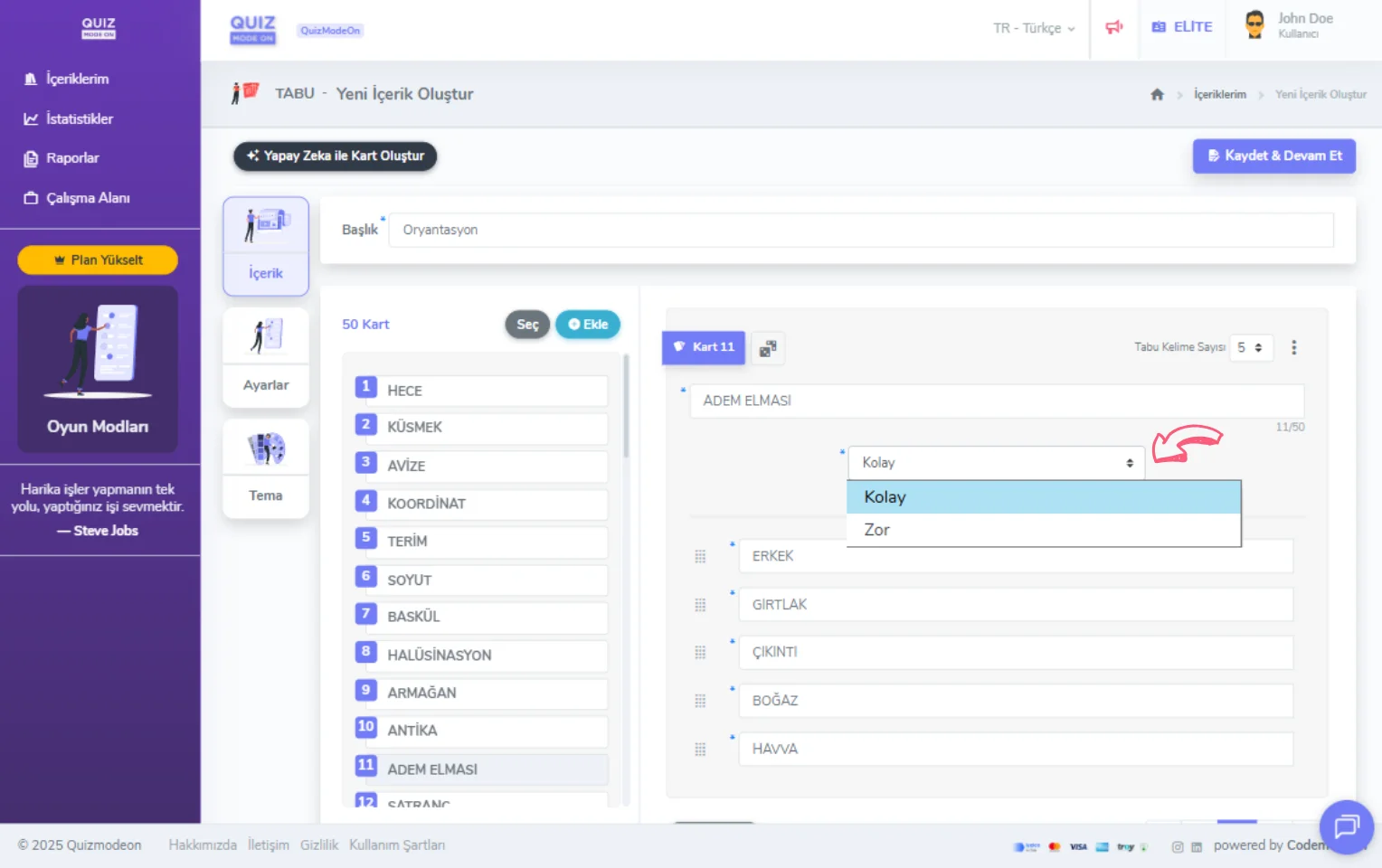1382x868 pixels.
Task: Click the drag handle beside ERKEK
Action: coord(700,557)
